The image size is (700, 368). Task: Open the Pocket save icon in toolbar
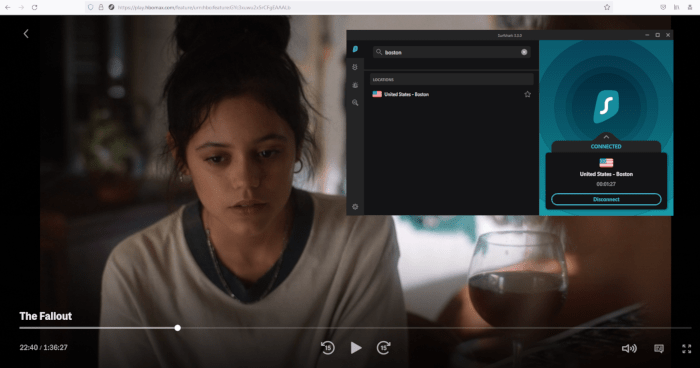[663, 7]
